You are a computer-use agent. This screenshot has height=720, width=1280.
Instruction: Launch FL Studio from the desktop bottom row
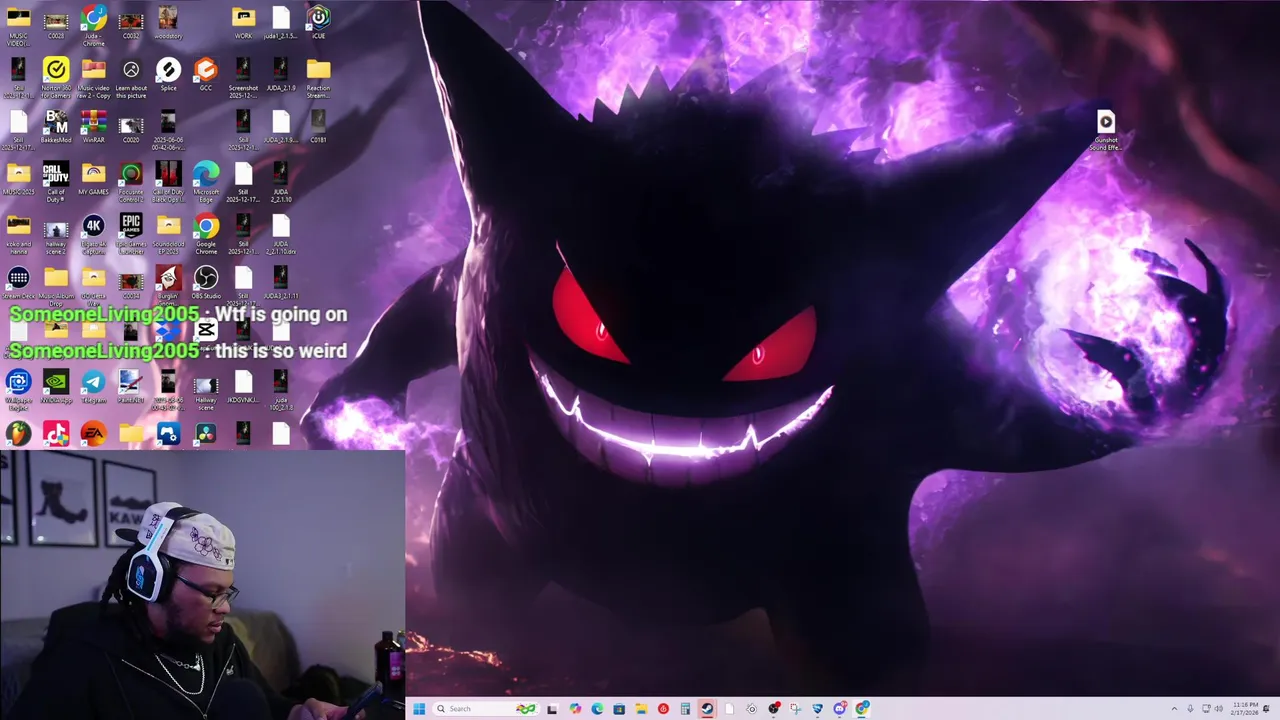pos(18,433)
